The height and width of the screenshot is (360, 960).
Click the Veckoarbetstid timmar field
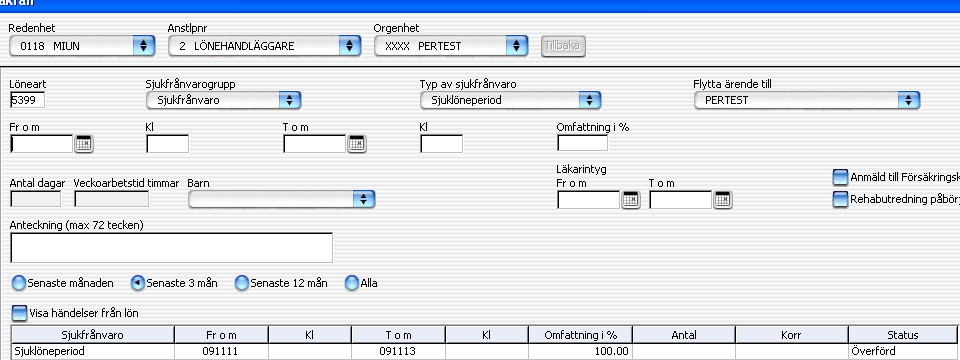point(111,199)
